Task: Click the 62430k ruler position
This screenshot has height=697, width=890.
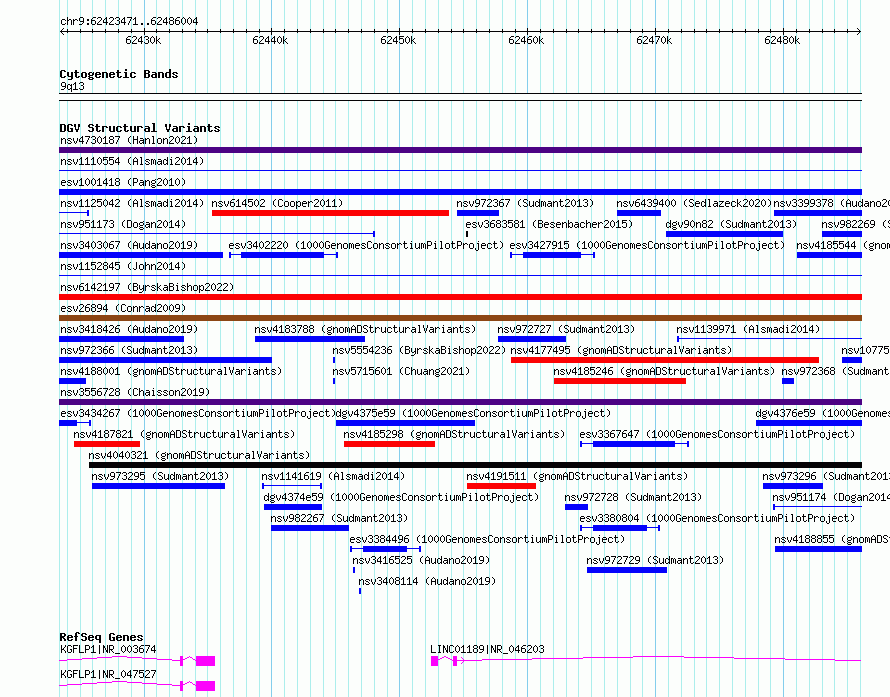Action: click(143, 40)
